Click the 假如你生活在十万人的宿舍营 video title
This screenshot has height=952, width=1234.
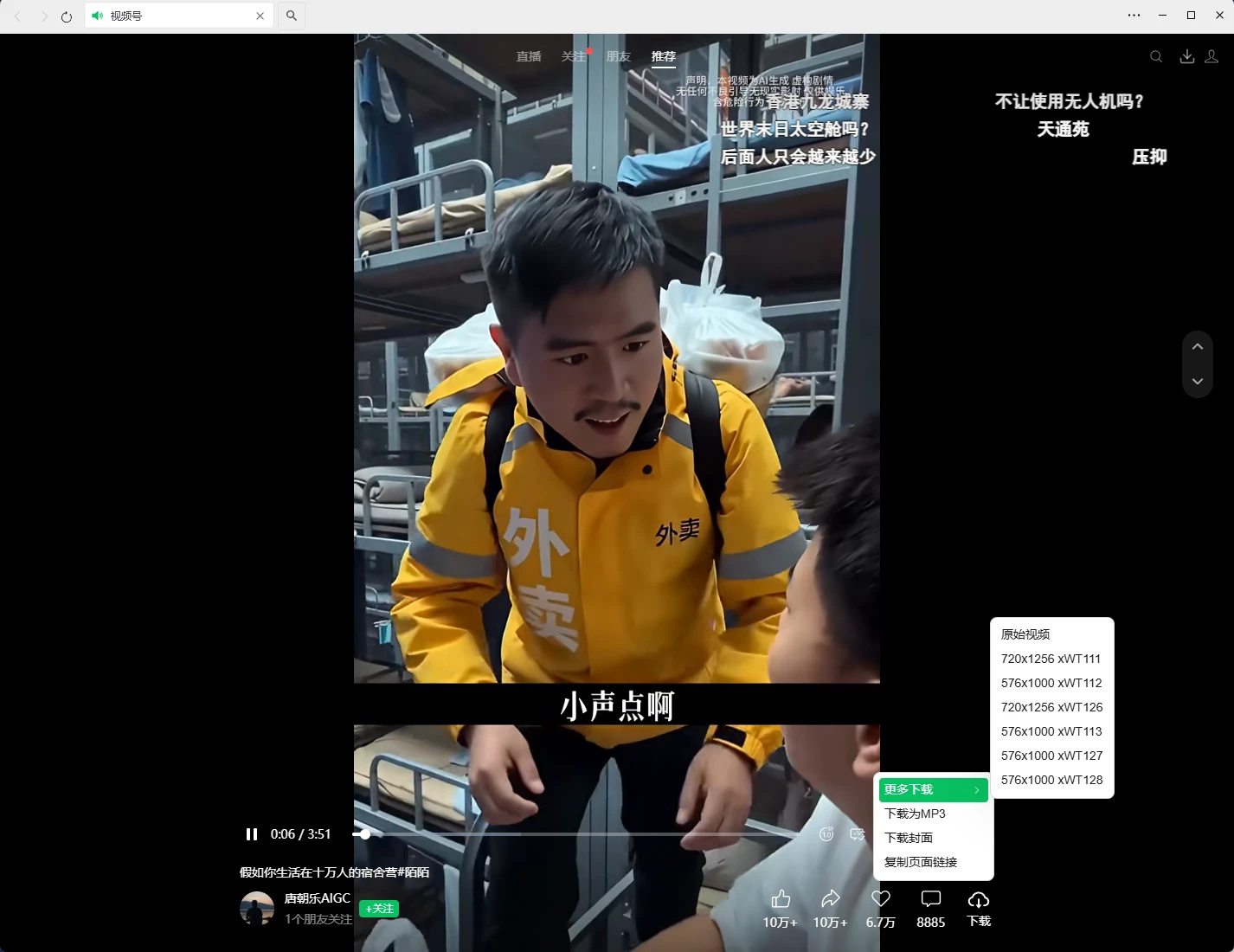pos(334,872)
